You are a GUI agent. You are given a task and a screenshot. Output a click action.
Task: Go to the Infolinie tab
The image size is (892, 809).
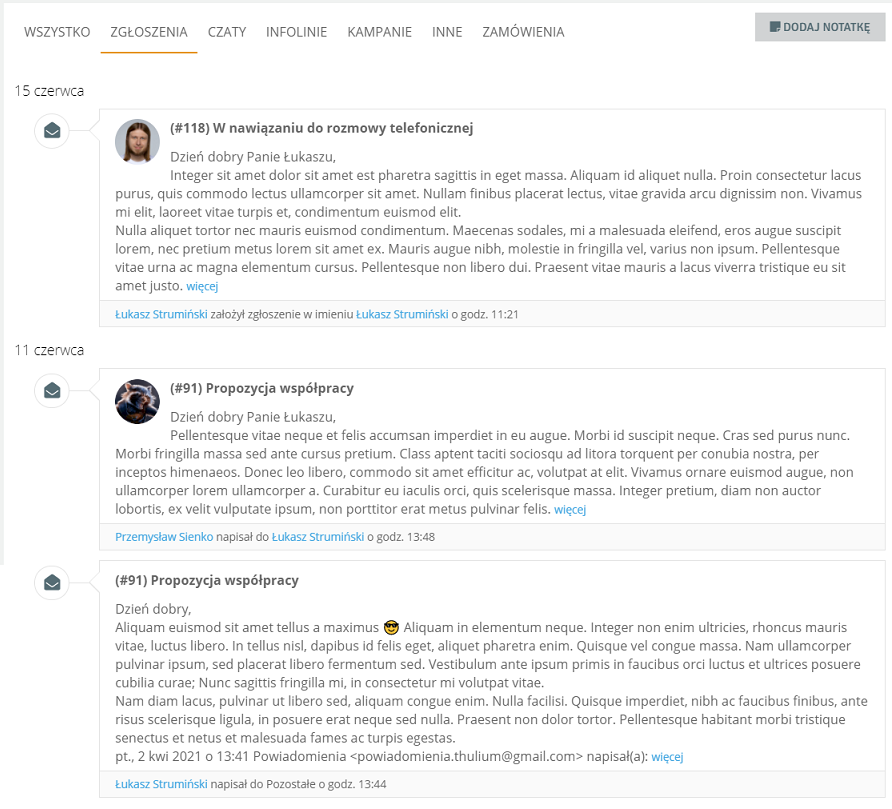click(296, 32)
